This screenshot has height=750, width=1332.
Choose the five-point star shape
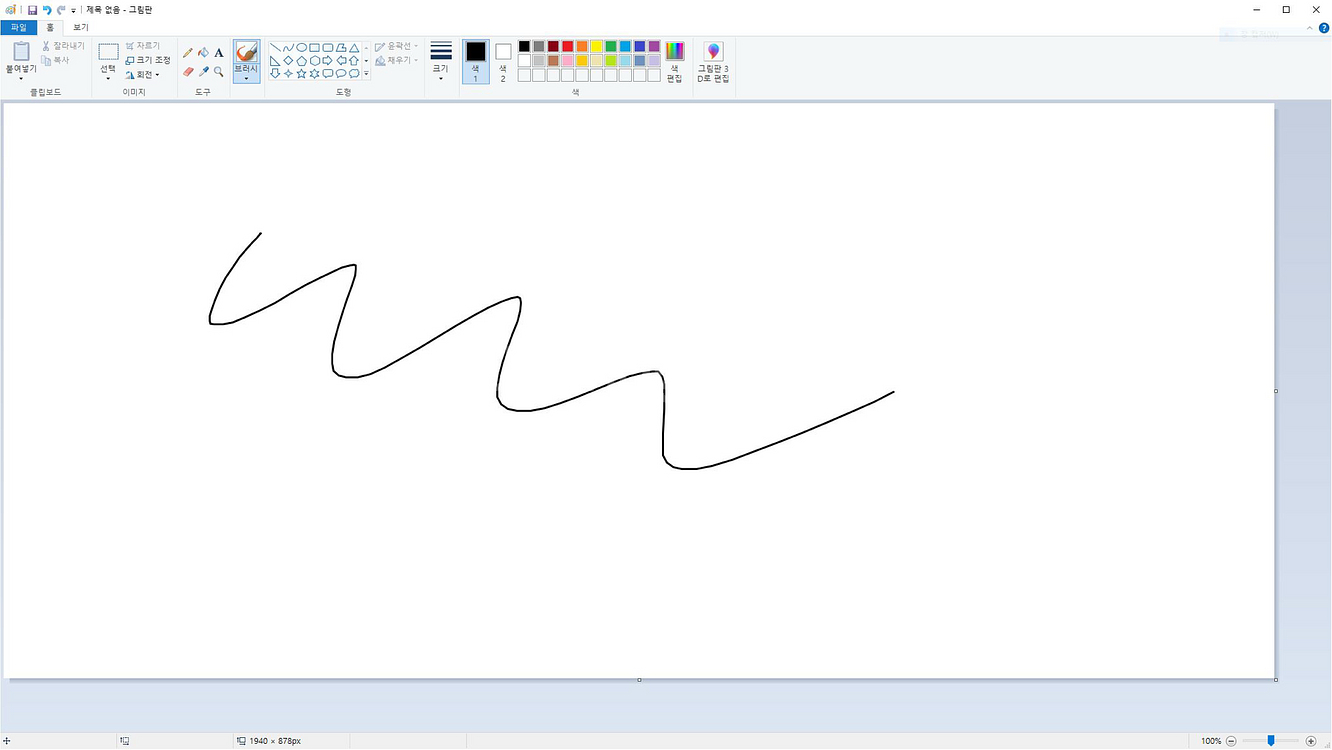click(301, 73)
